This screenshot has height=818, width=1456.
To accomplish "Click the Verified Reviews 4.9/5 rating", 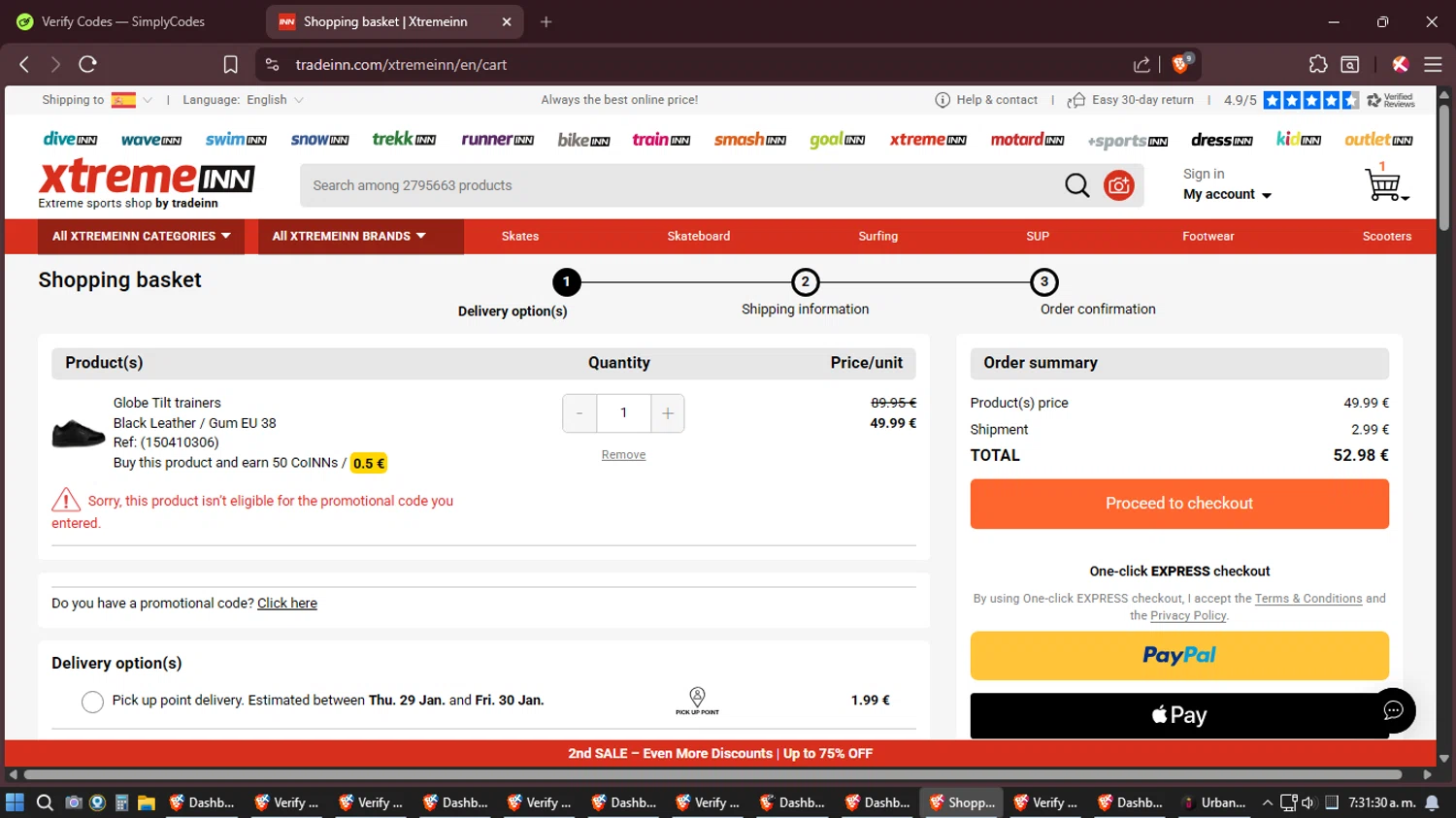I will [1318, 100].
